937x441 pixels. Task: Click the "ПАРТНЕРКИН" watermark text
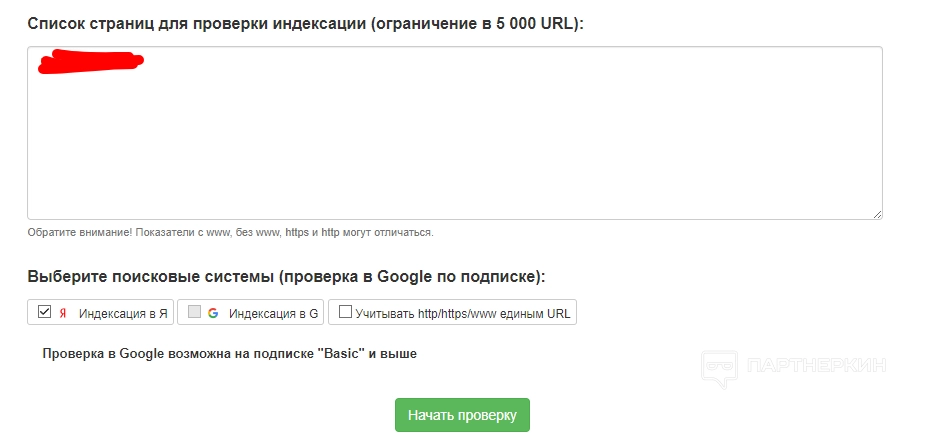pyautogui.click(x=816, y=367)
